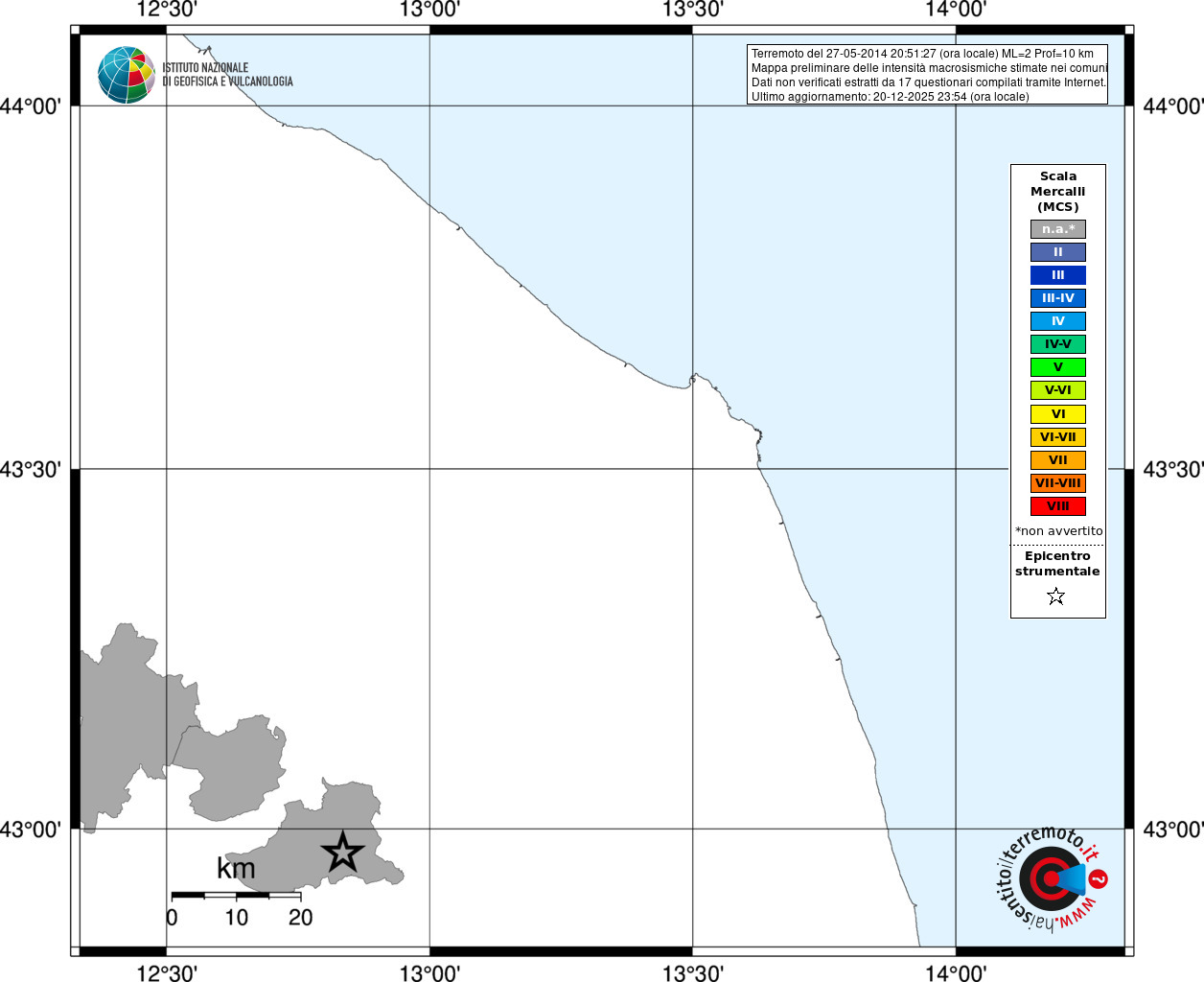The width and height of the screenshot is (1204, 982).
Task: Click the legend's epicentro strumentale star
Action: pos(1056,596)
